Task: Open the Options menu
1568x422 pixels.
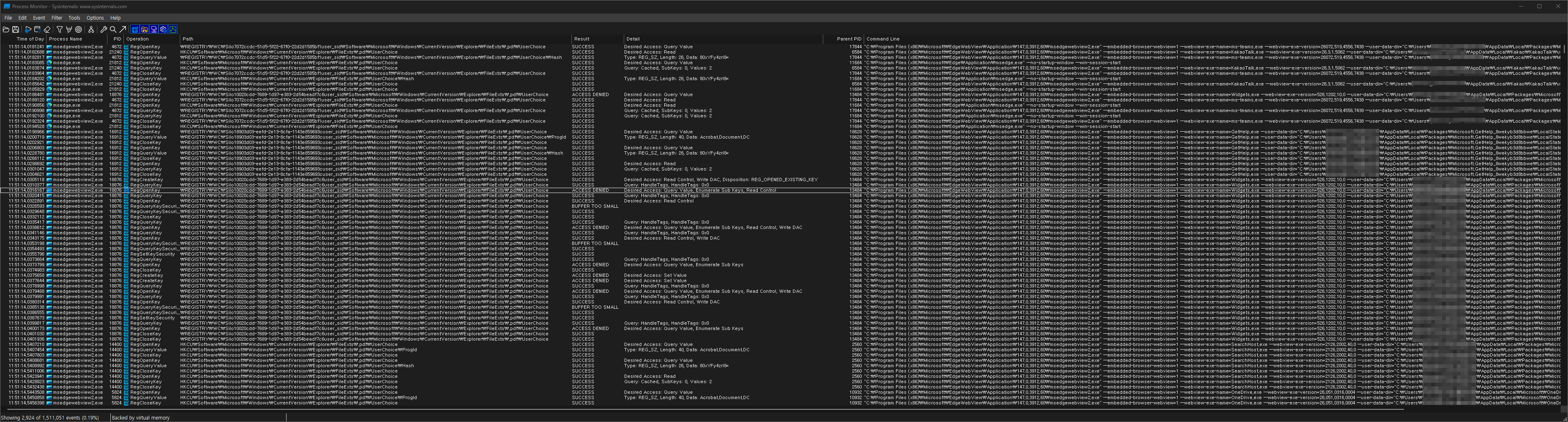Action: (x=95, y=18)
